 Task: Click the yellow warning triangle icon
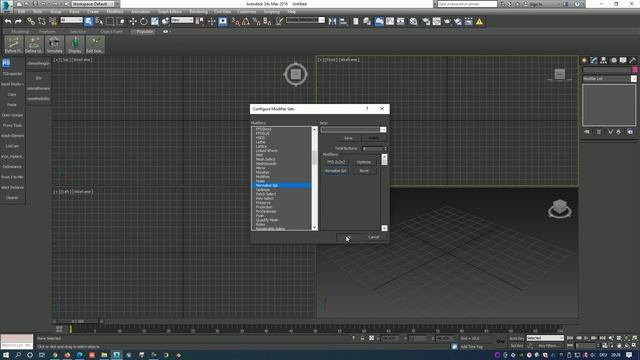pos(479,21)
